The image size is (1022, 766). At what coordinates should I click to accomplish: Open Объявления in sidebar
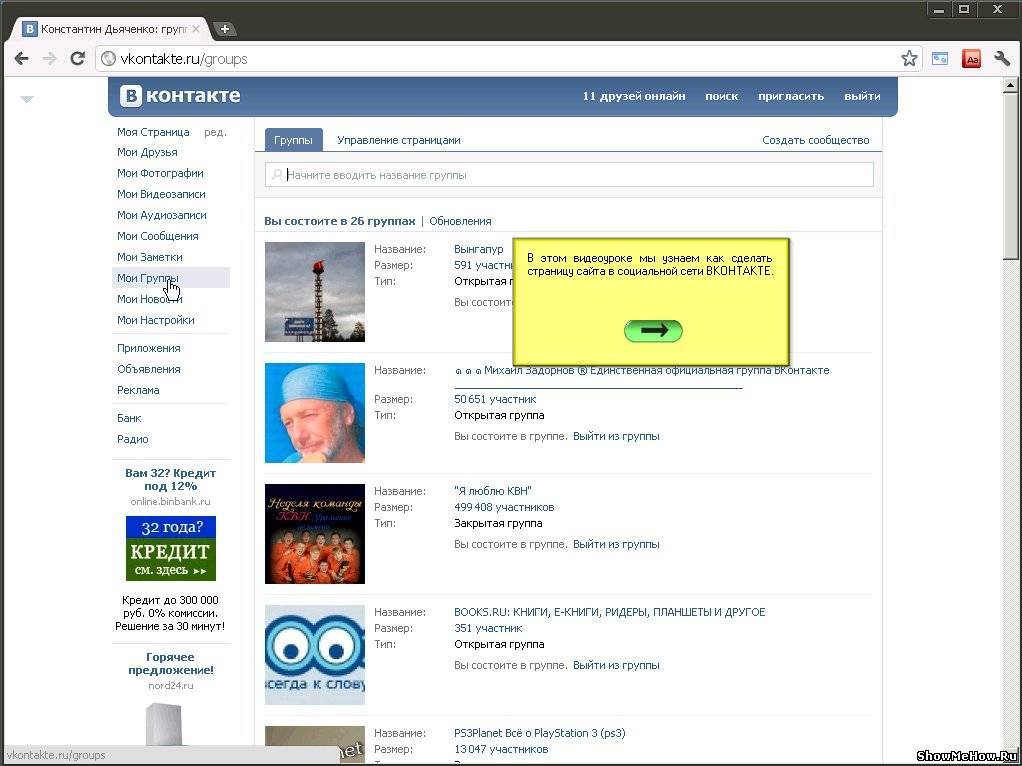pyautogui.click(x=149, y=369)
